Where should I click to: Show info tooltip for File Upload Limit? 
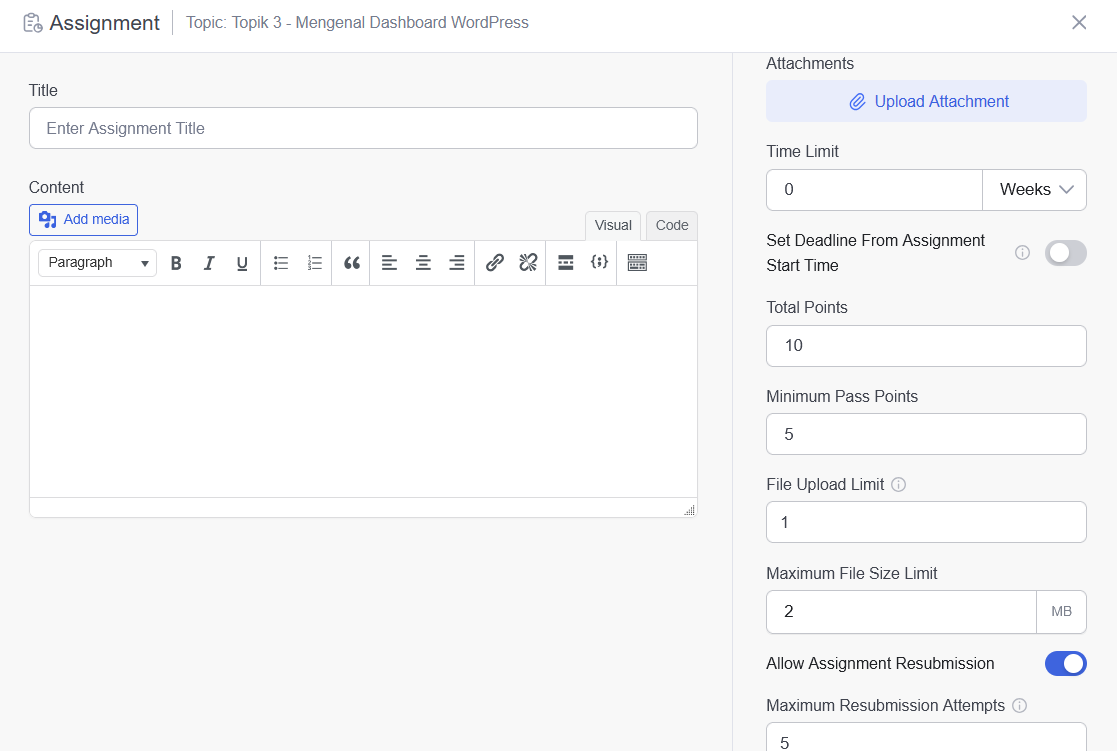(x=898, y=485)
